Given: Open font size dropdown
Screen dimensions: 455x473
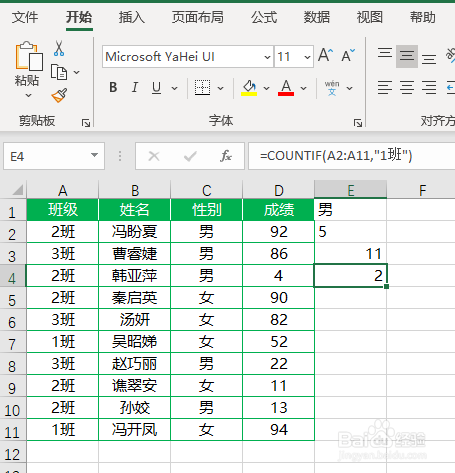Looking at the screenshot, I should pyautogui.click(x=307, y=57).
